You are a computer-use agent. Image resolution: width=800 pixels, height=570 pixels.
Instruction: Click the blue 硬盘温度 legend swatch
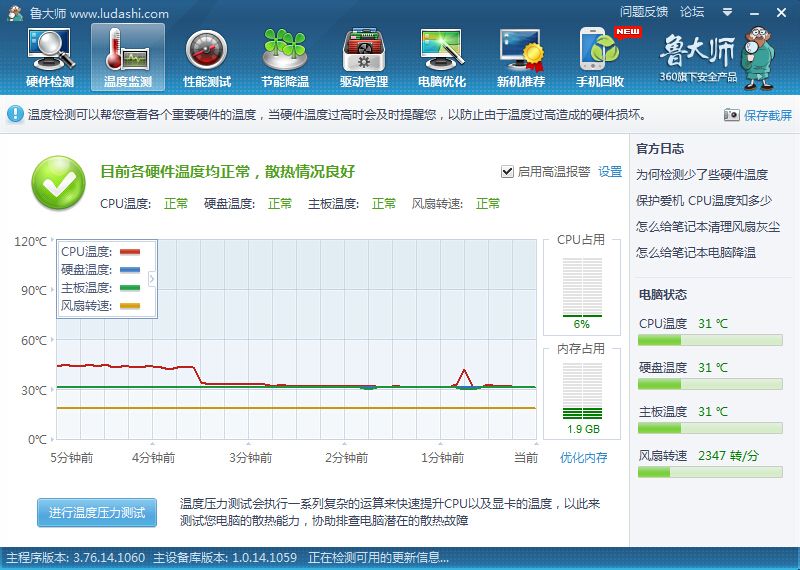[130, 269]
